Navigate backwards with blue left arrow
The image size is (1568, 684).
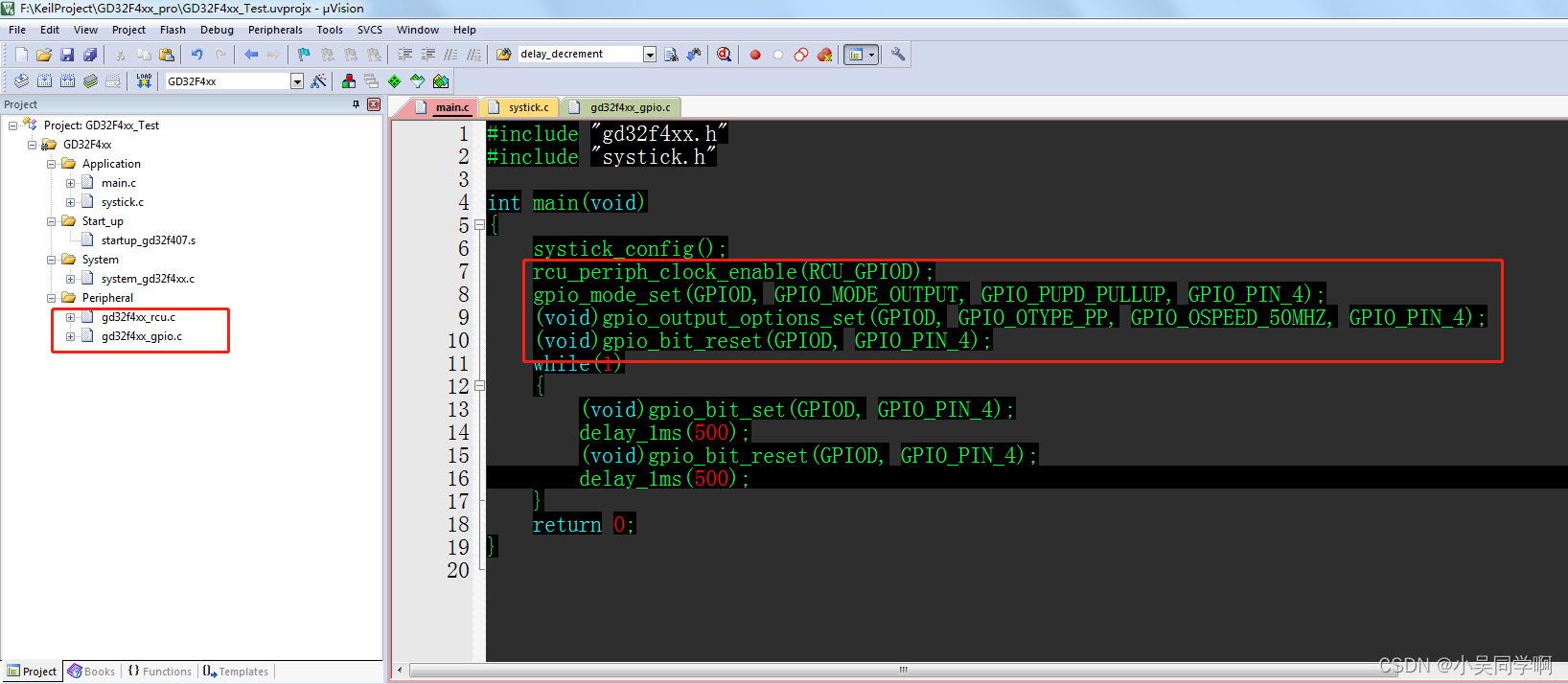click(251, 55)
